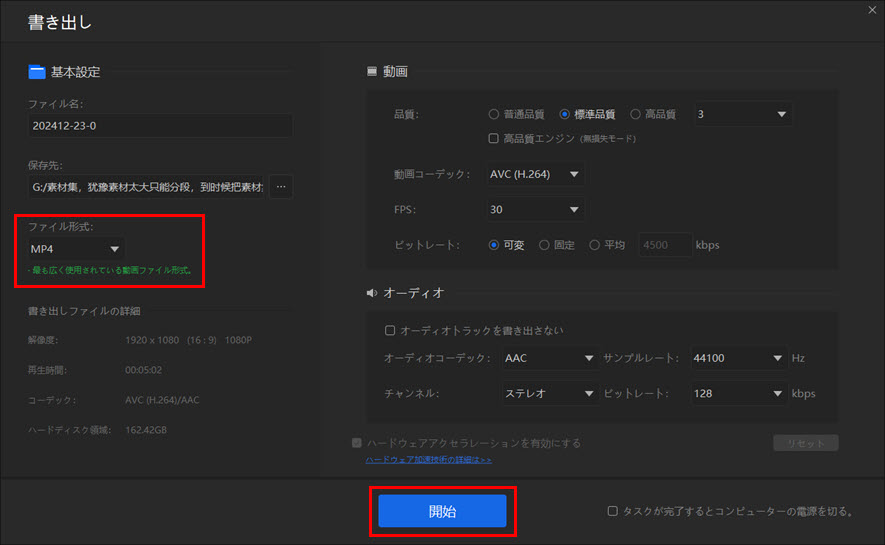The width and height of the screenshot is (885, 545).
Task: Expand the 動画コーデック AVC (H.264) dropdown
Action: pos(535,174)
